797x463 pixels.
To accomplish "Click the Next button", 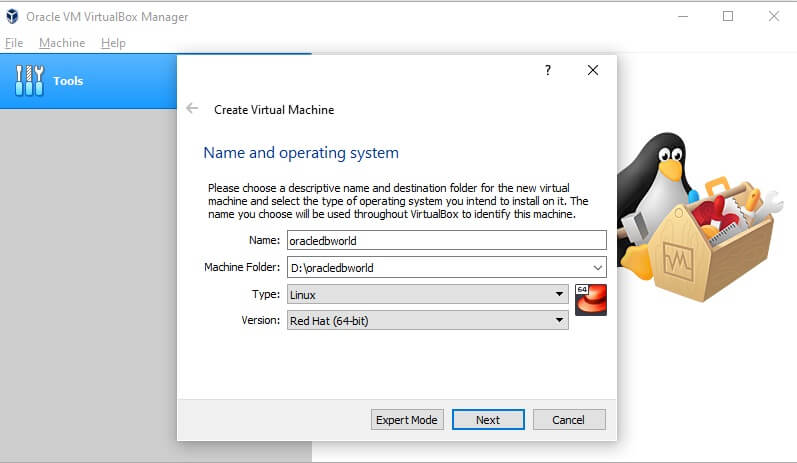I will (x=488, y=420).
